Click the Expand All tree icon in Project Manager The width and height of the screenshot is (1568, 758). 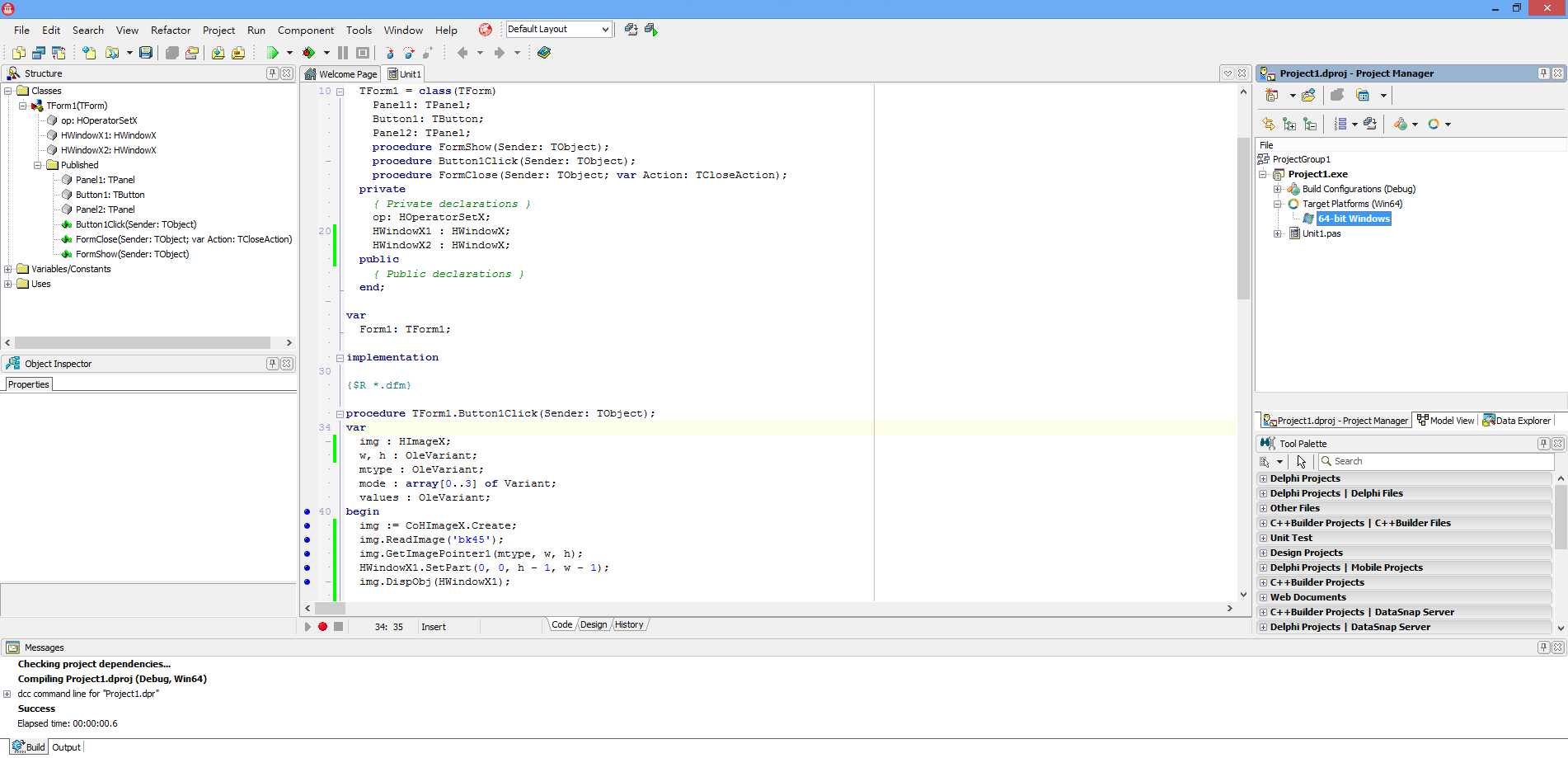[1289, 124]
